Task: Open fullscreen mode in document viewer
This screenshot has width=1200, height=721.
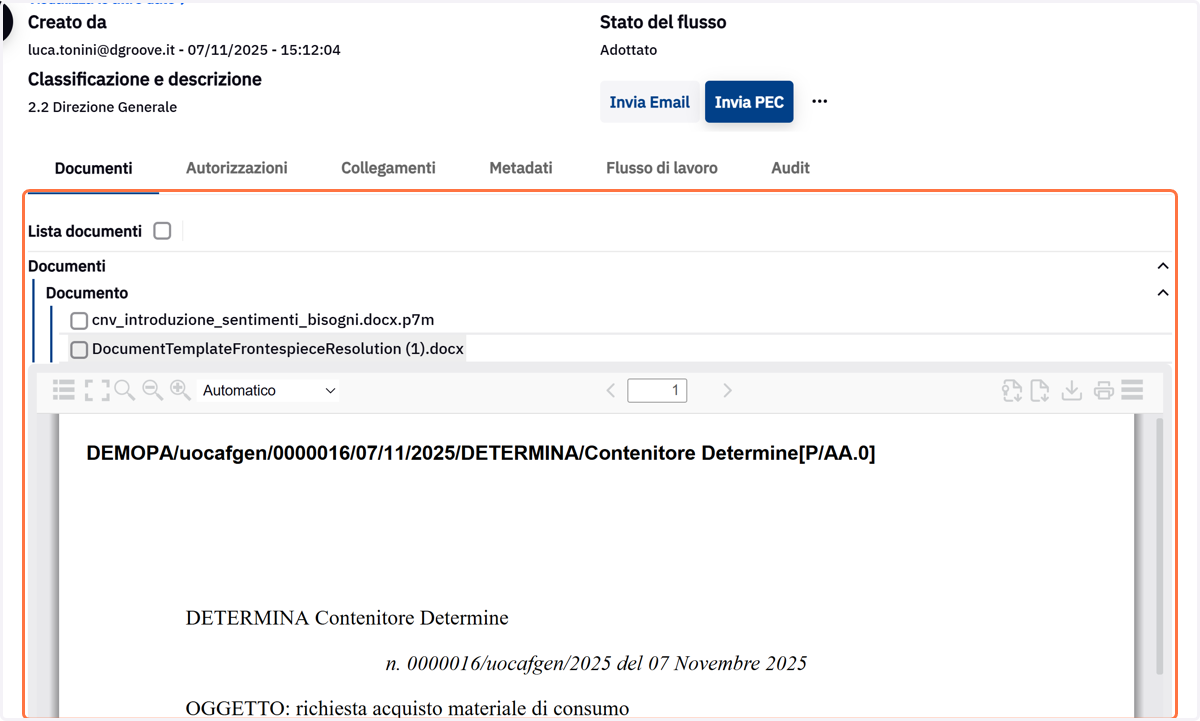Action: coord(97,390)
